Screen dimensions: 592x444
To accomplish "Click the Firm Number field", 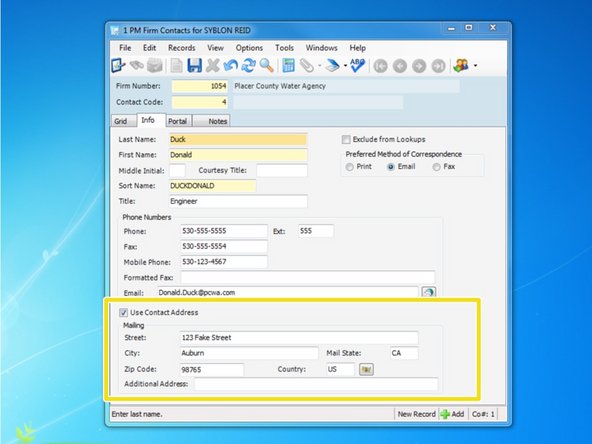I will pos(200,86).
